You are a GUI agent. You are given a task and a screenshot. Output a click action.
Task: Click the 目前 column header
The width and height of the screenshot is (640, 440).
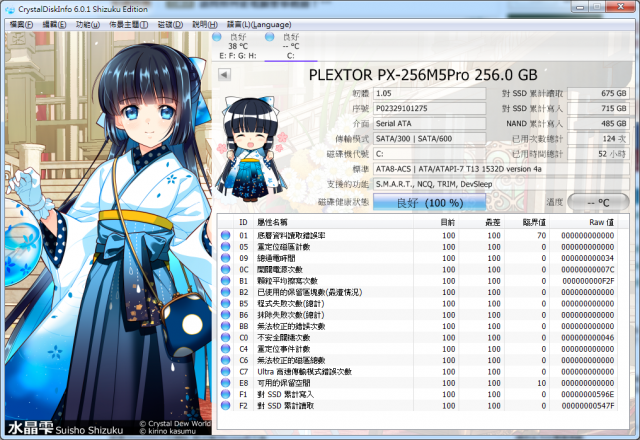coord(436,222)
